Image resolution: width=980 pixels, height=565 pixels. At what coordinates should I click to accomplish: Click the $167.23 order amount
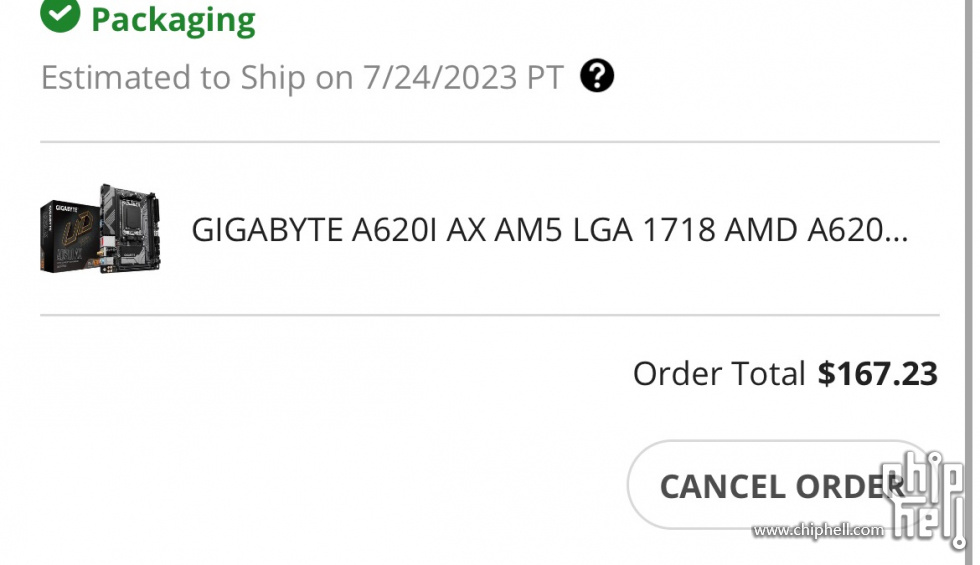click(878, 374)
